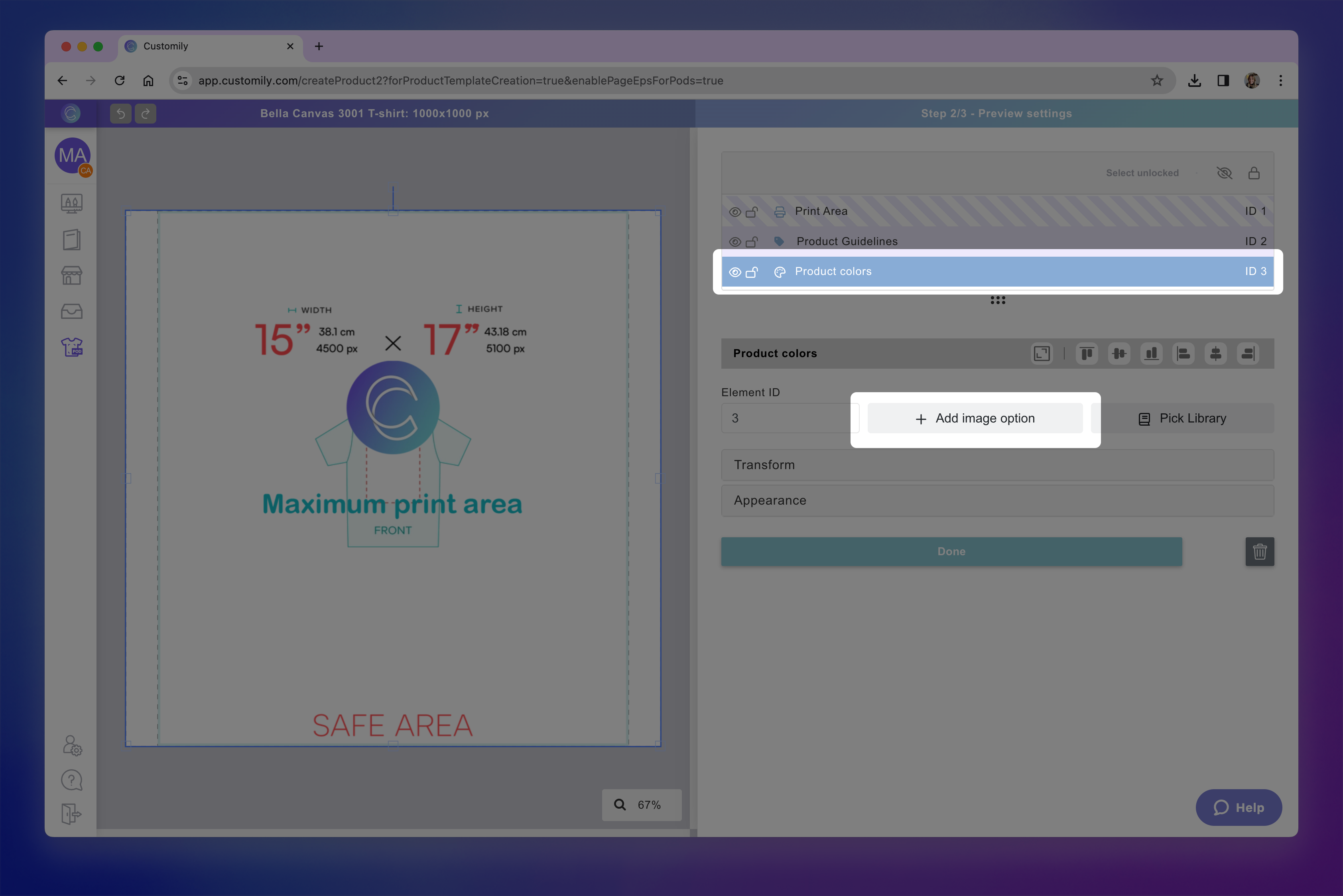1343x896 pixels.
Task: Open the POD t-shirt sidebar icon
Action: coord(72,347)
